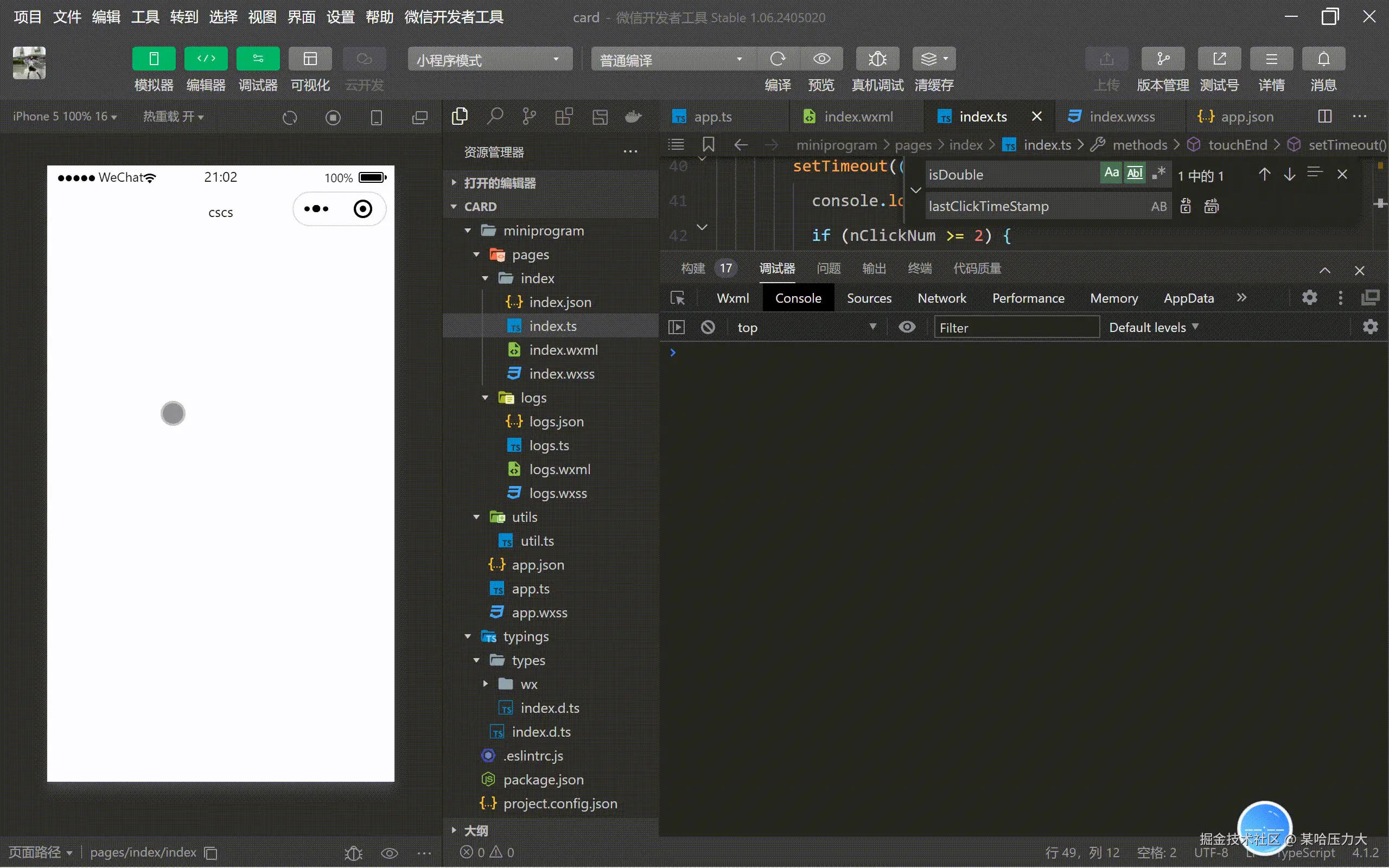This screenshot has height=868, width=1389.
Task: Open the 工具 menu
Action: click(145, 17)
